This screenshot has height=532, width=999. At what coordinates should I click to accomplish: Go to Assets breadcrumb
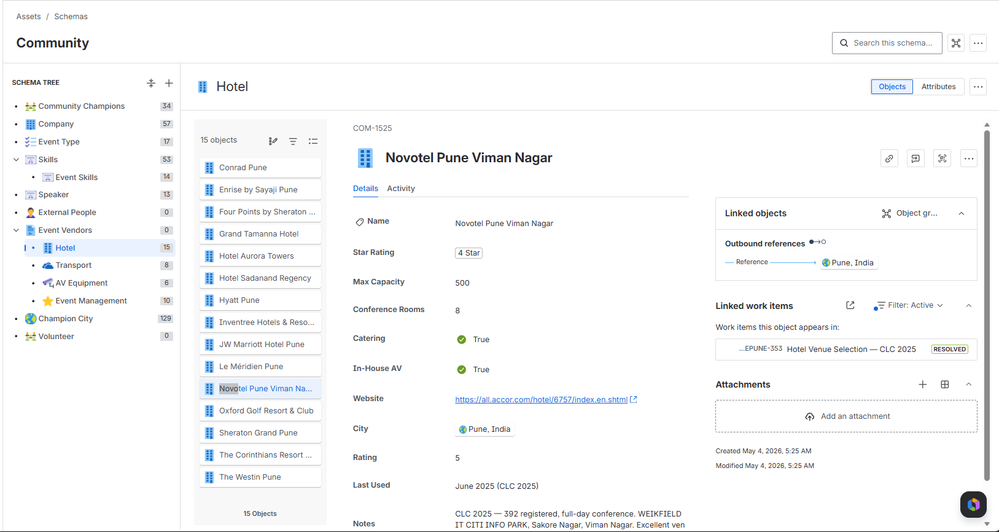pyautogui.click(x=29, y=17)
